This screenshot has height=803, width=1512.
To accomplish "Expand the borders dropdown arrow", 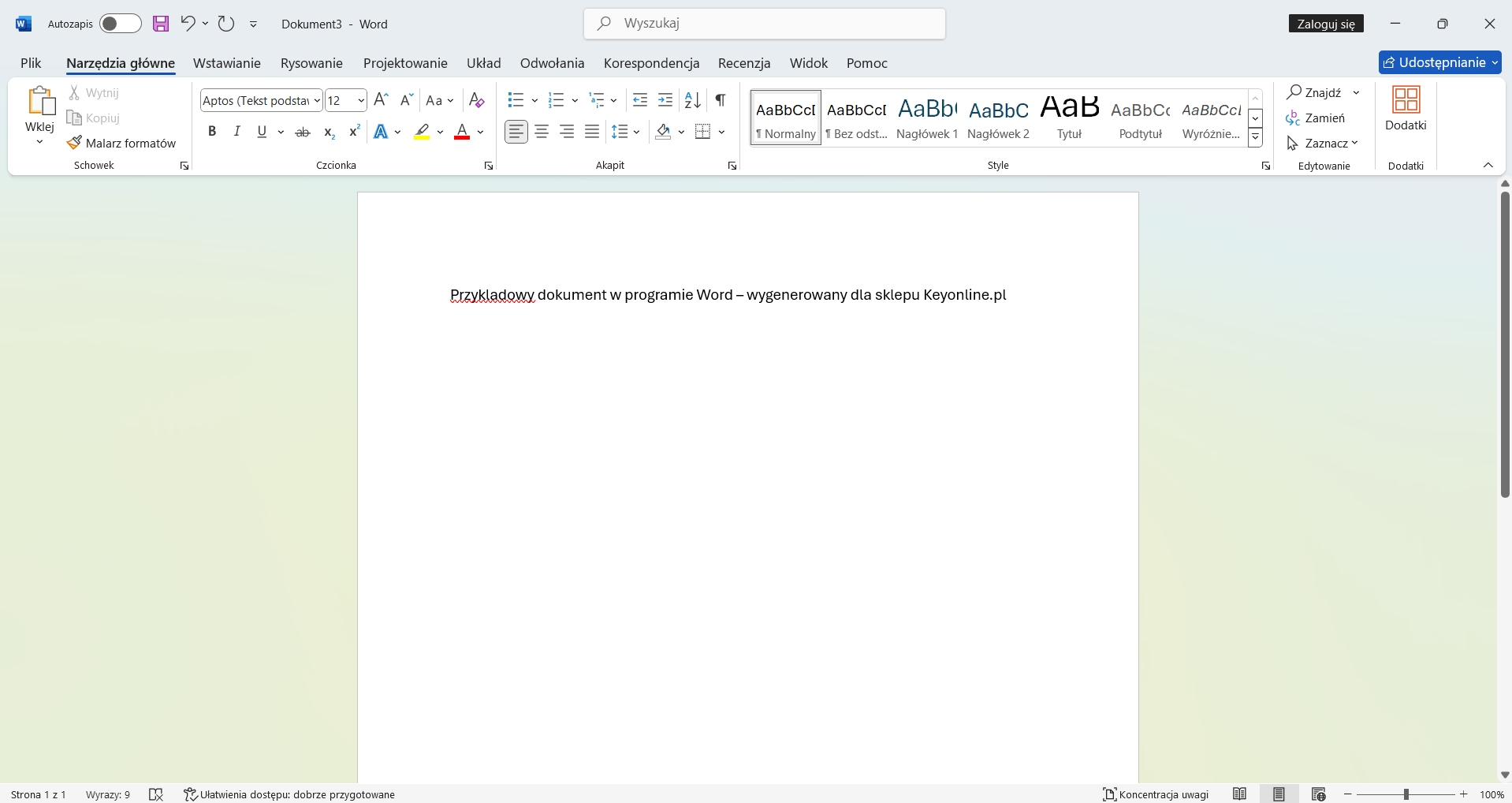I will [x=721, y=132].
